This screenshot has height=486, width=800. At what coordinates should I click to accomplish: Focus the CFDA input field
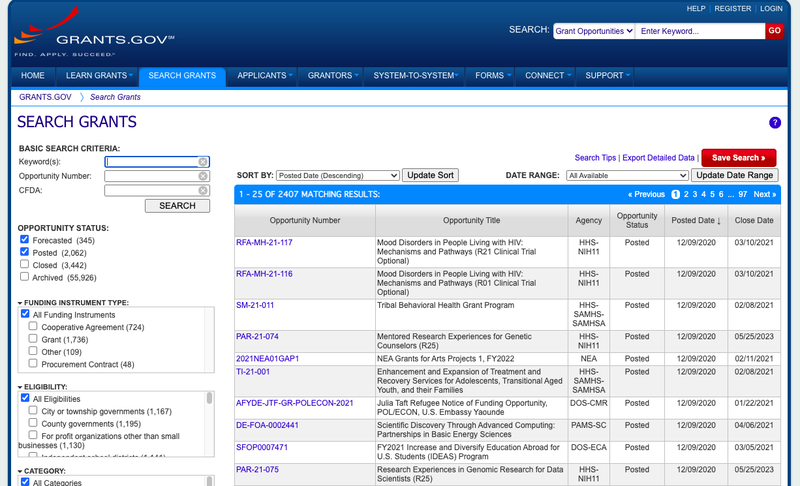[157, 190]
